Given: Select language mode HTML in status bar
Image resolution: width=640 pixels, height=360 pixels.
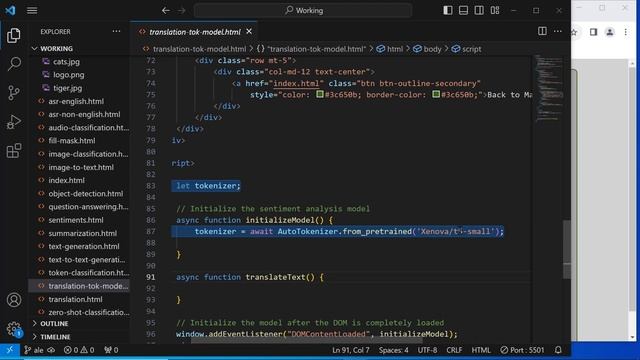Looking at the screenshot, I should click(x=481, y=350).
